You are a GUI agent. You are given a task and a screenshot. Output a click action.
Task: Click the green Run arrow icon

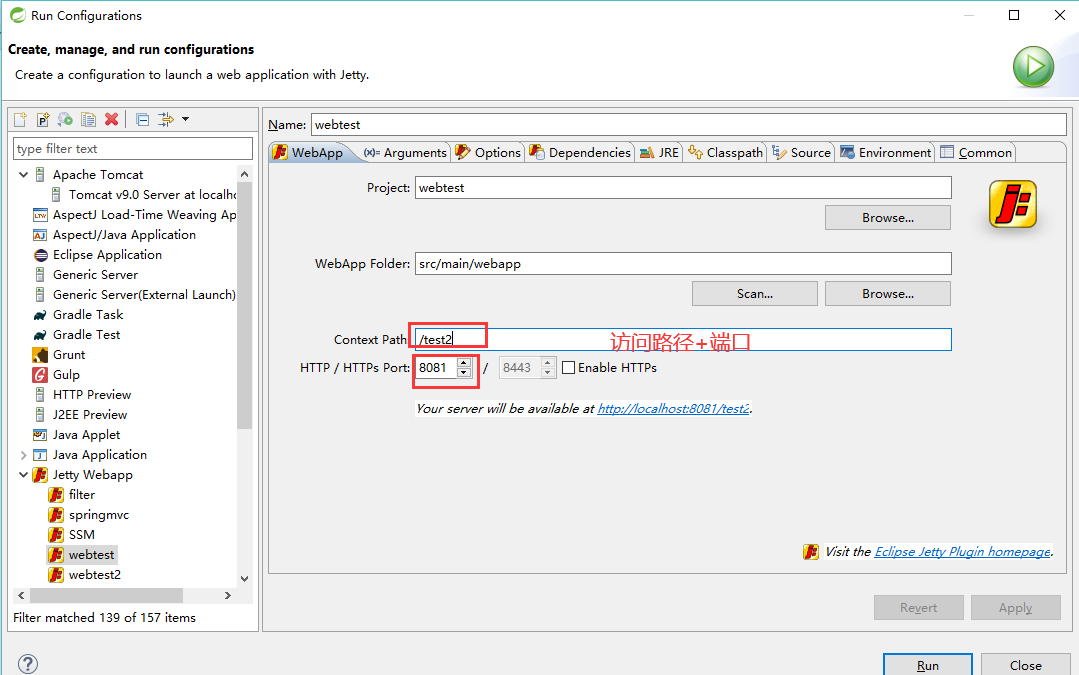pos(1033,67)
